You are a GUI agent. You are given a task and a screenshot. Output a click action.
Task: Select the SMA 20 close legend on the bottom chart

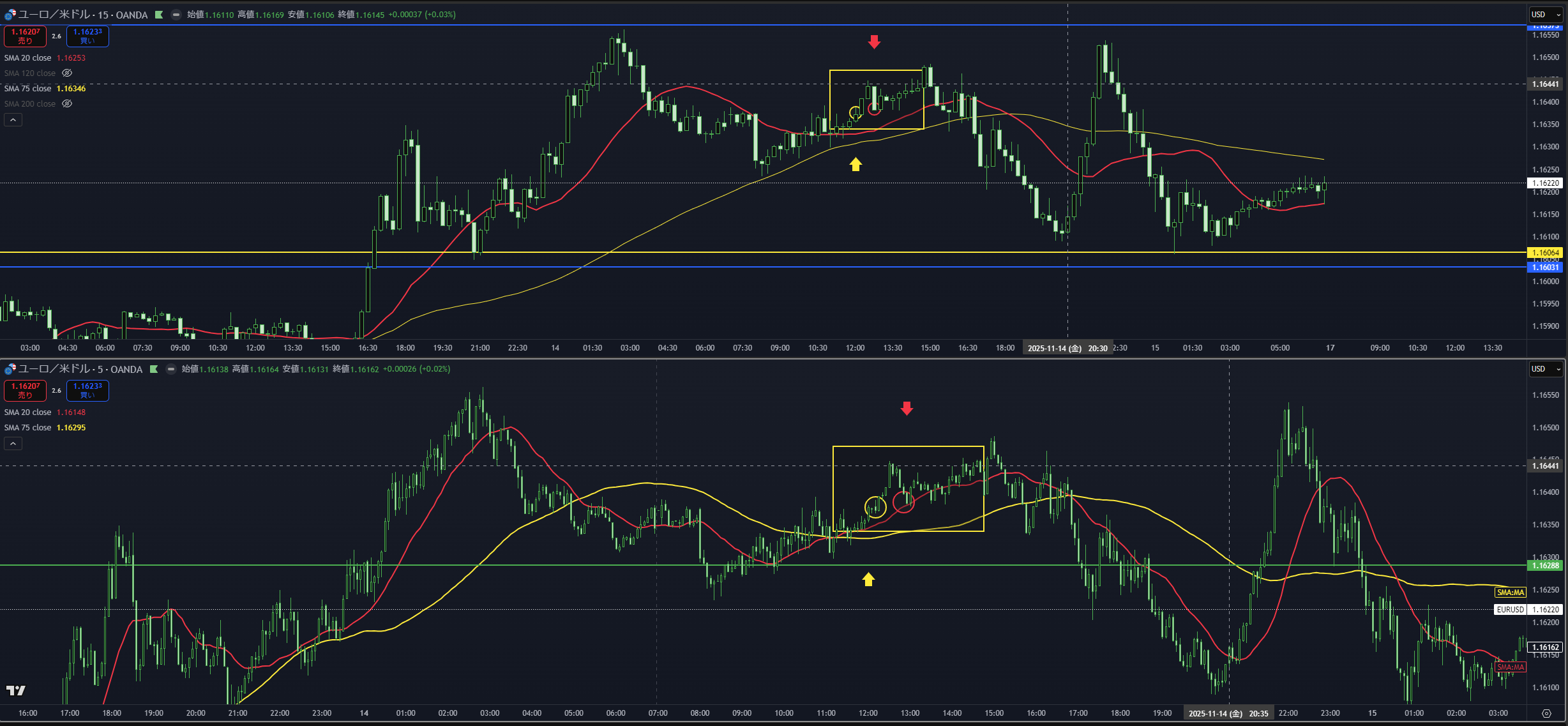(27, 412)
